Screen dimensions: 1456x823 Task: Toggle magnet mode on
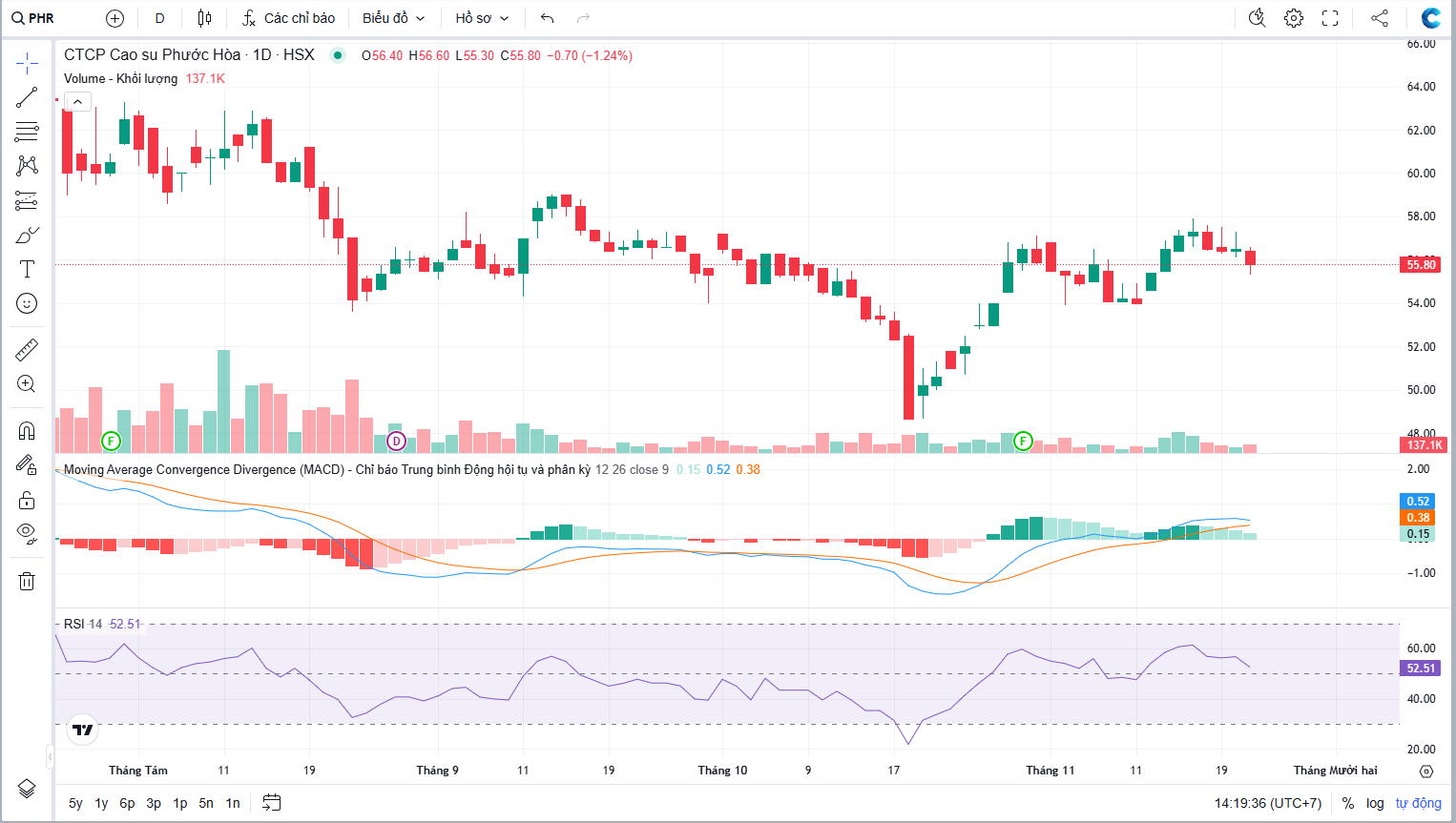click(x=27, y=431)
